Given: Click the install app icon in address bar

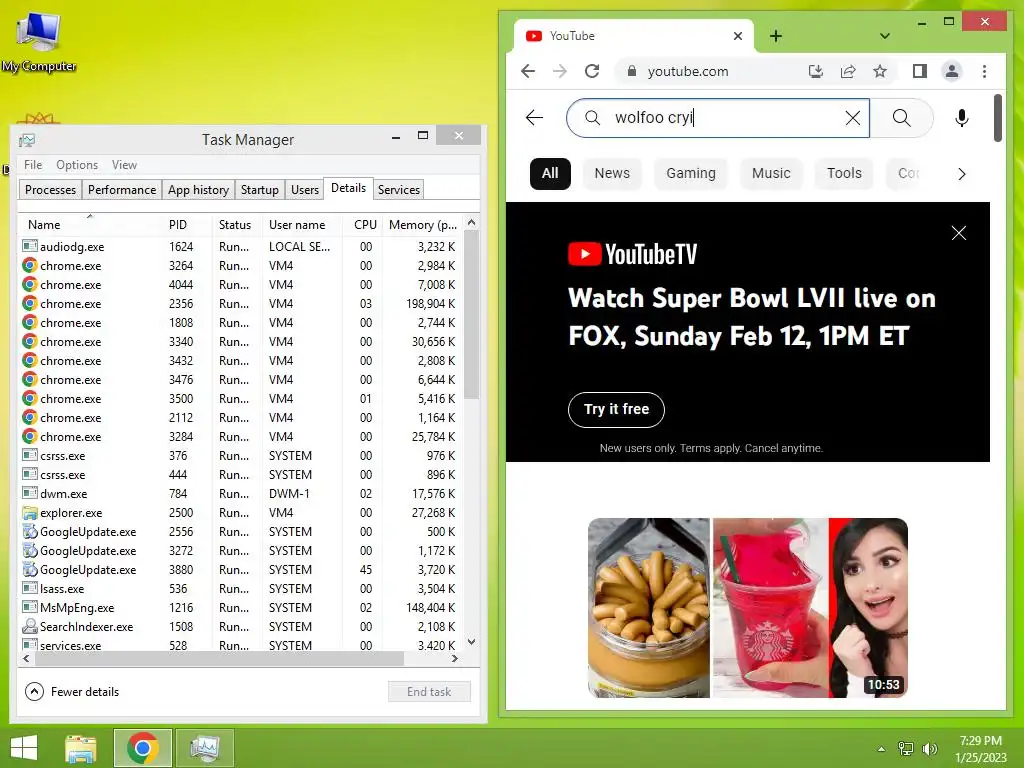Looking at the screenshot, I should pyautogui.click(x=816, y=71).
